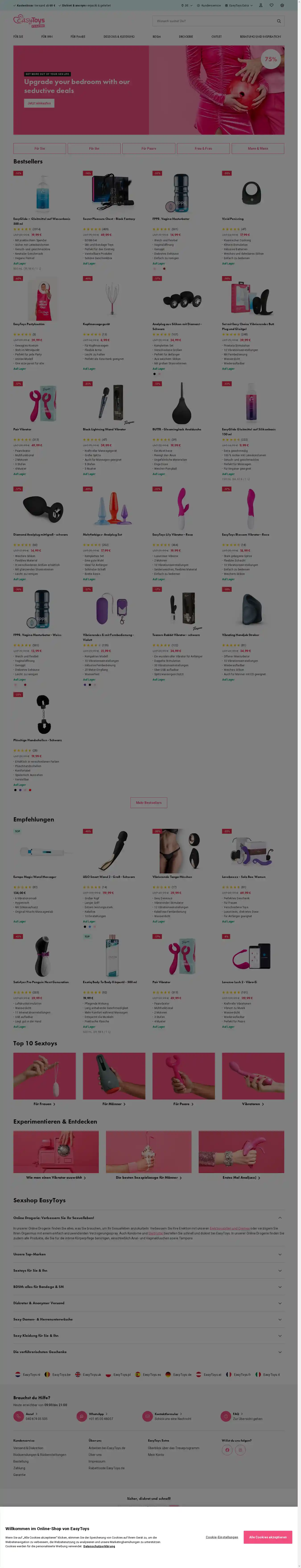Open the user account icon
The width and height of the screenshot is (301, 1568).
[261, 5]
